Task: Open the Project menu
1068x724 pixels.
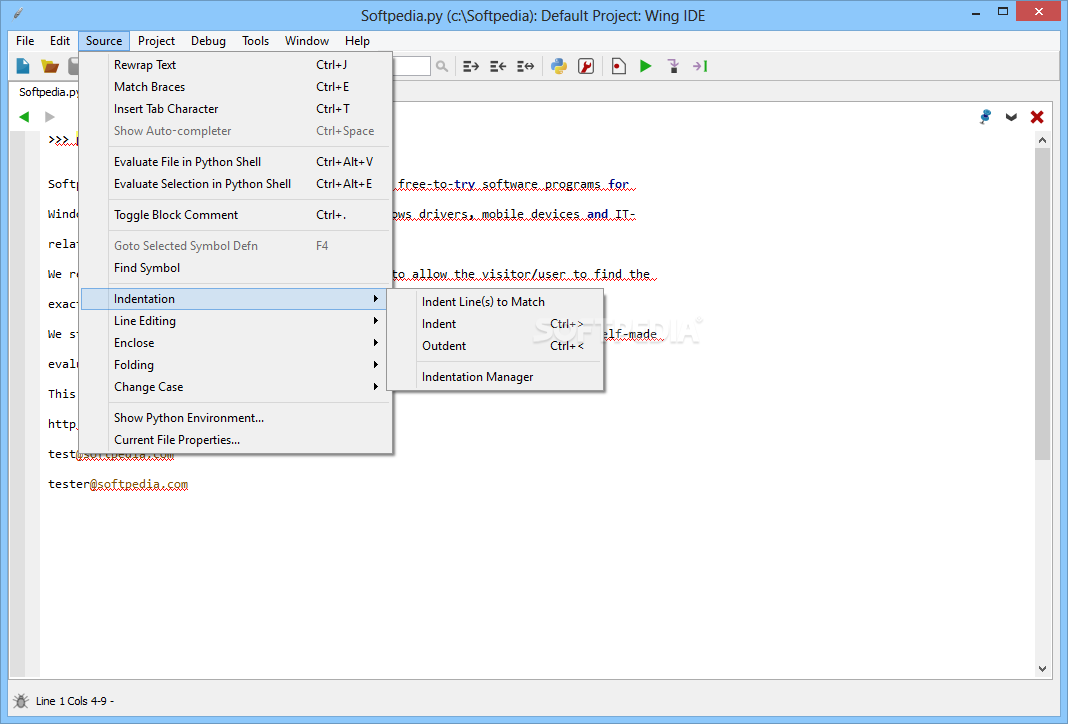Action: point(157,41)
